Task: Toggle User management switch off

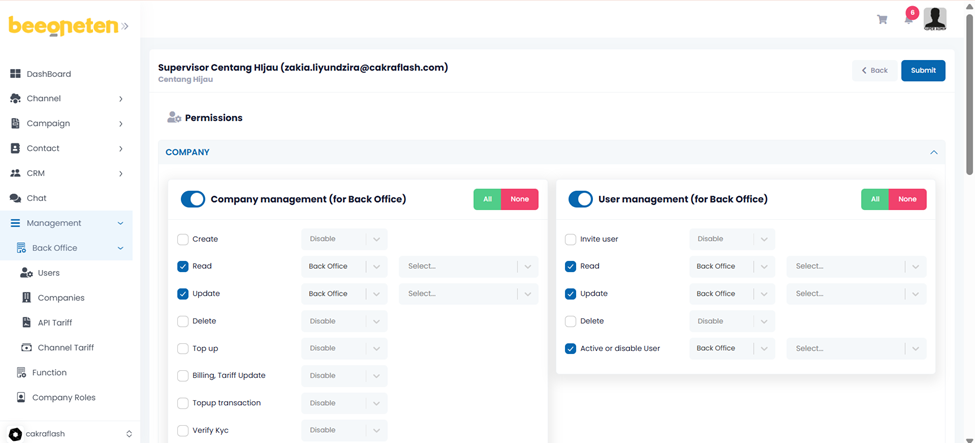Action: click(x=580, y=199)
